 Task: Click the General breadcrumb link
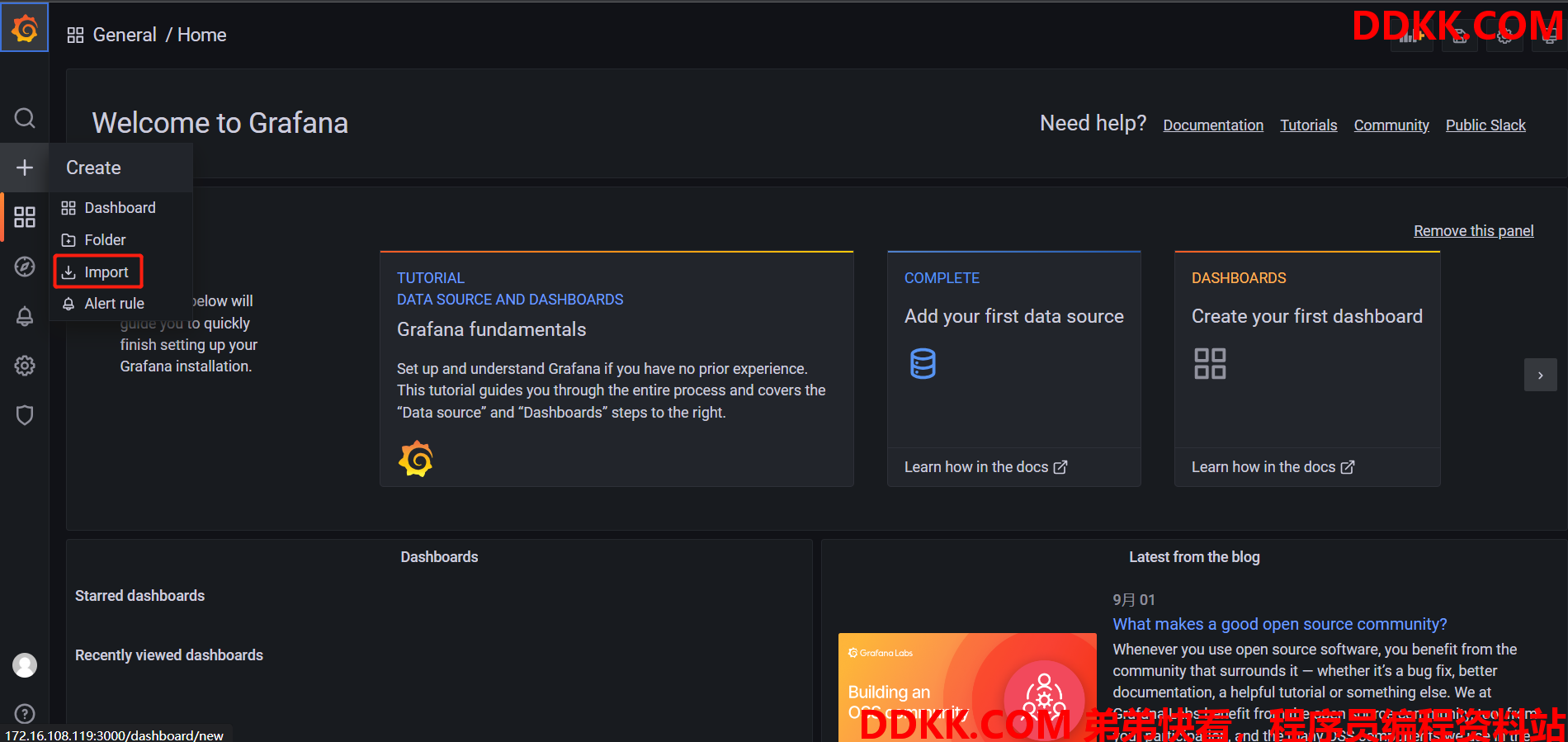tap(125, 35)
